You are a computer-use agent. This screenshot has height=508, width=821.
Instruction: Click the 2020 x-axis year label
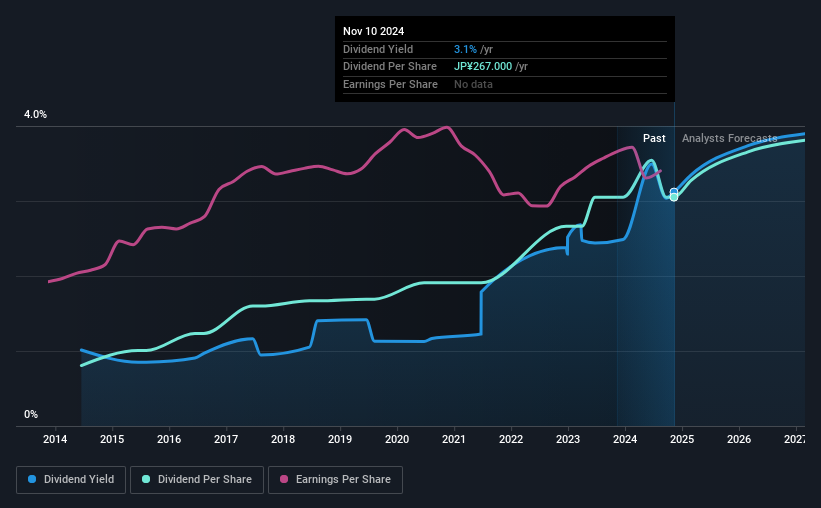[397, 439]
